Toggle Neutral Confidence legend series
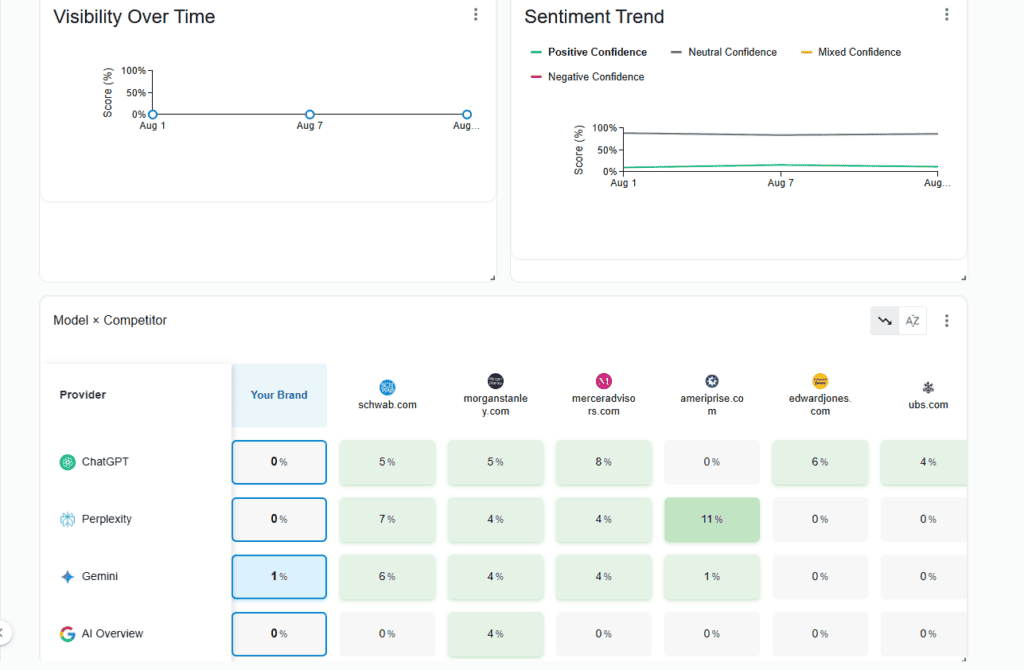Image resolution: width=1024 pixels, height=670 pixels. [724, 52]
